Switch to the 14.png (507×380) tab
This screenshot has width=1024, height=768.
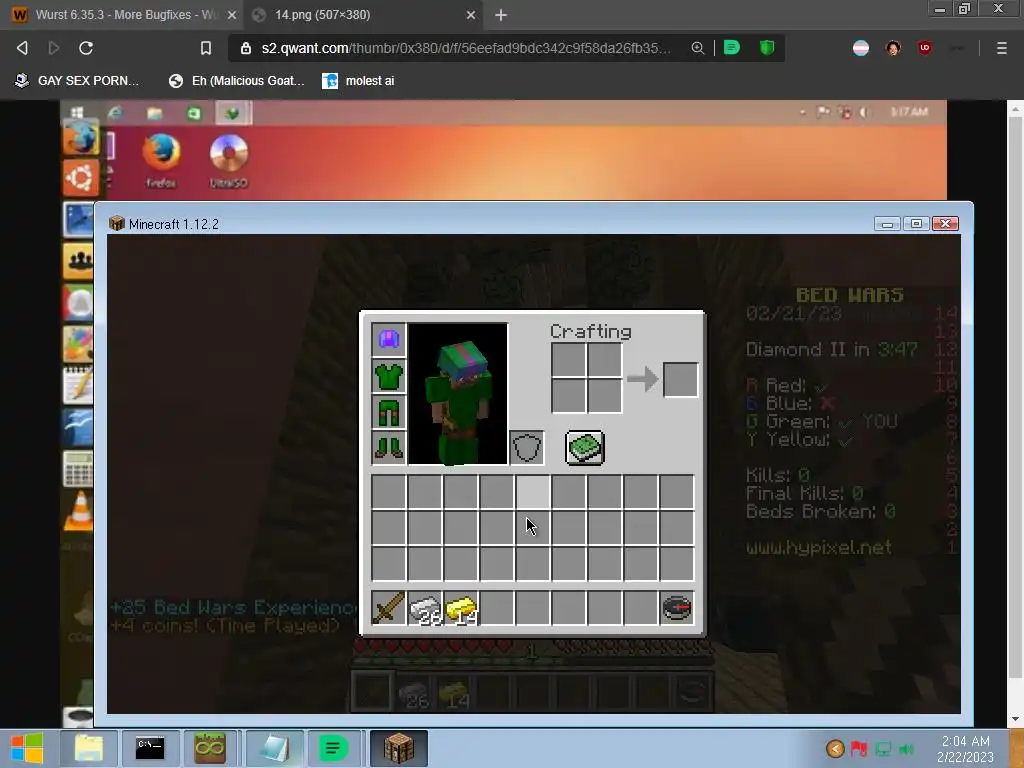363,14
